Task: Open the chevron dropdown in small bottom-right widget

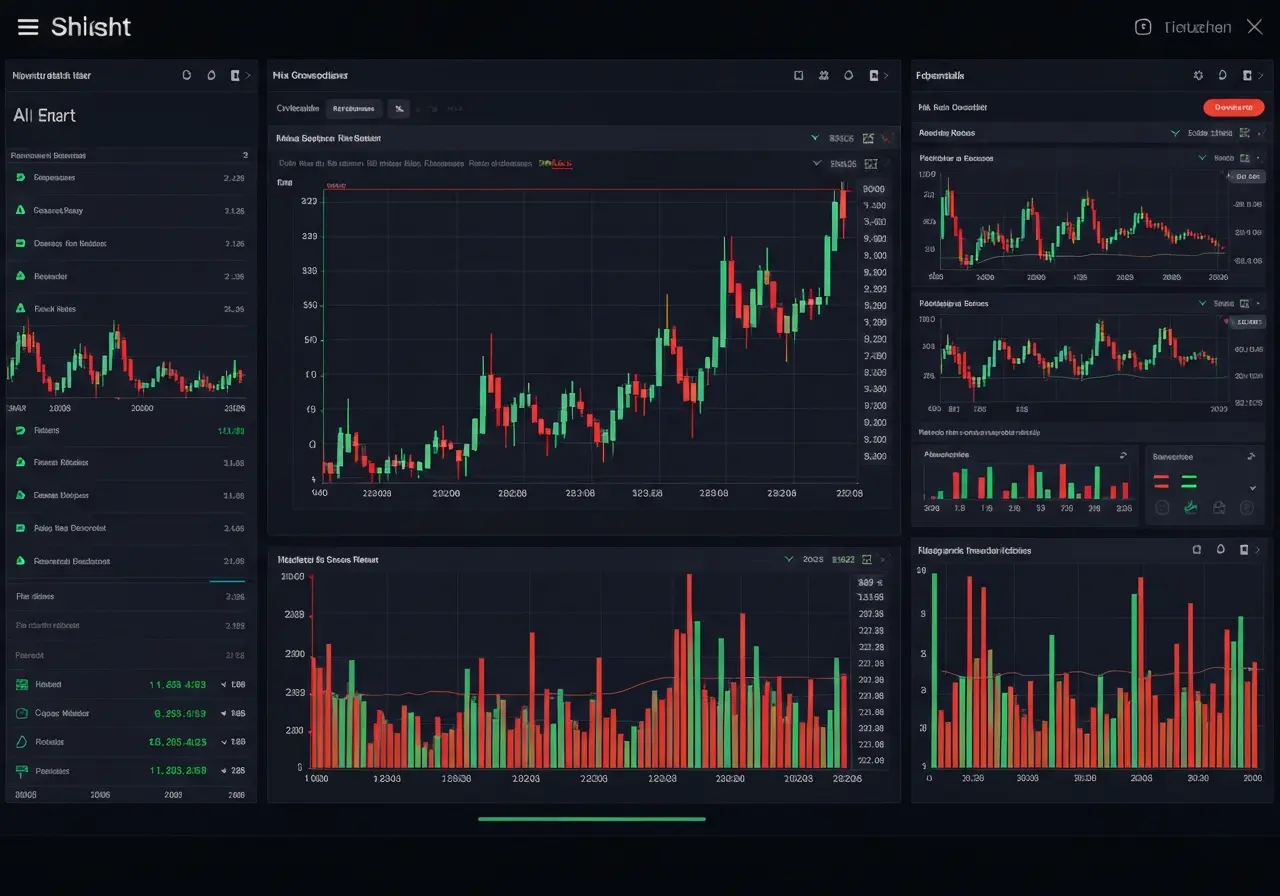Action: pos(1252,487)
